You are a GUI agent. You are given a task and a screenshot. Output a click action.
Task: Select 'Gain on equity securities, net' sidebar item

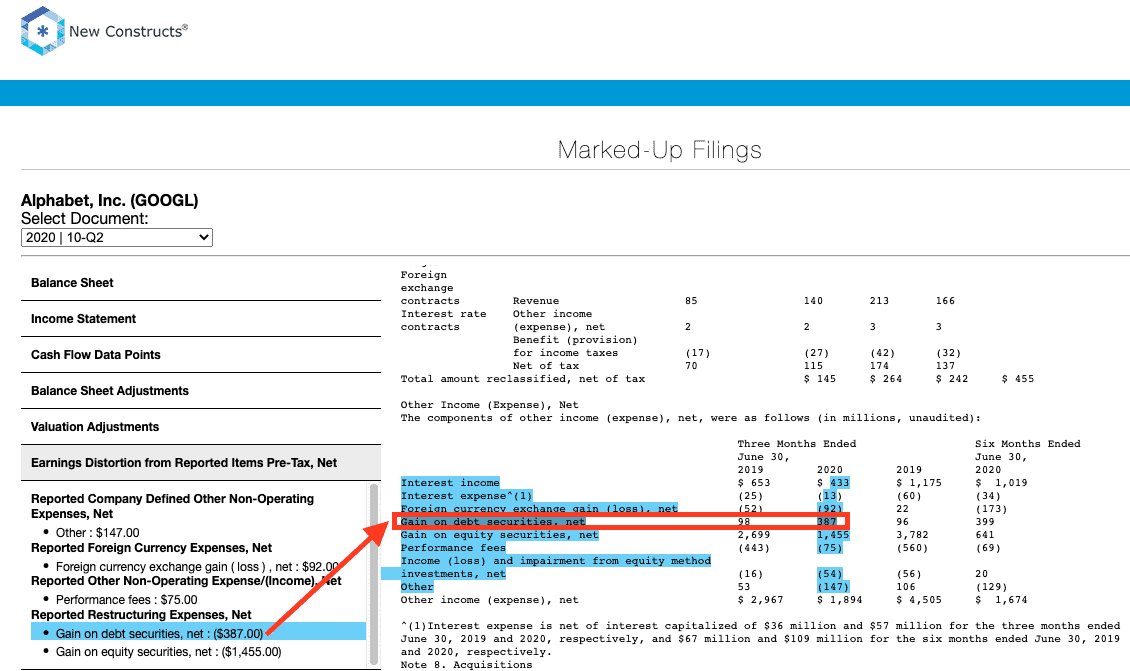pyautogui.click(x=169, y=652)
